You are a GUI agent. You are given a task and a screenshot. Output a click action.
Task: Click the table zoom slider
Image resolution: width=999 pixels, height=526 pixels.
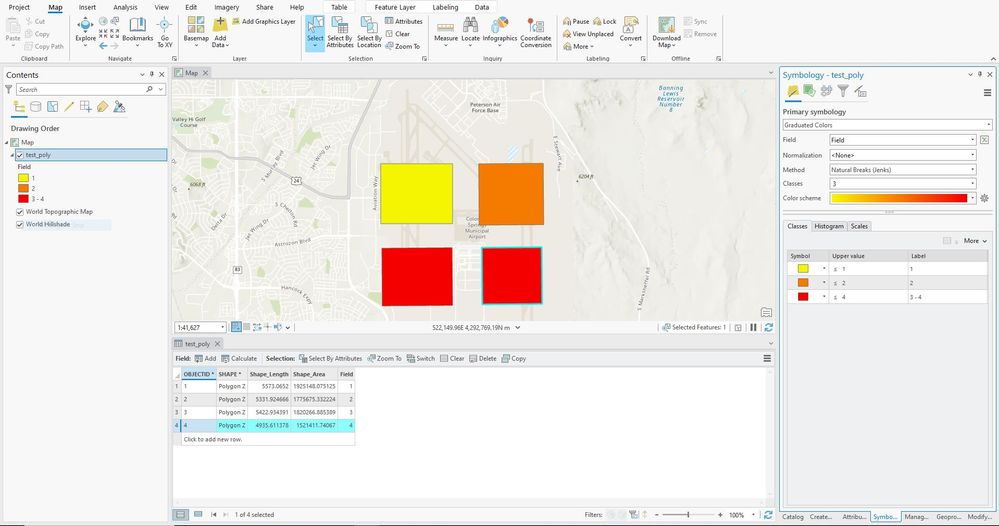tap(688, 515)
